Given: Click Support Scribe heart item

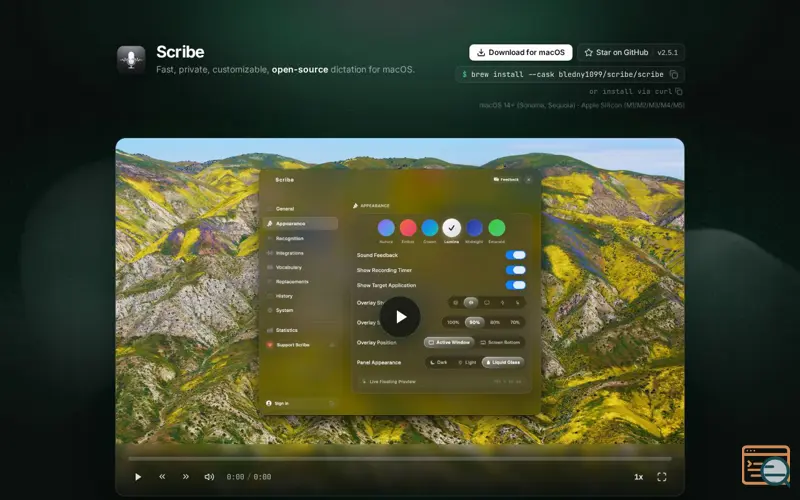Looking at the screenshot, I should click(301, 345).
